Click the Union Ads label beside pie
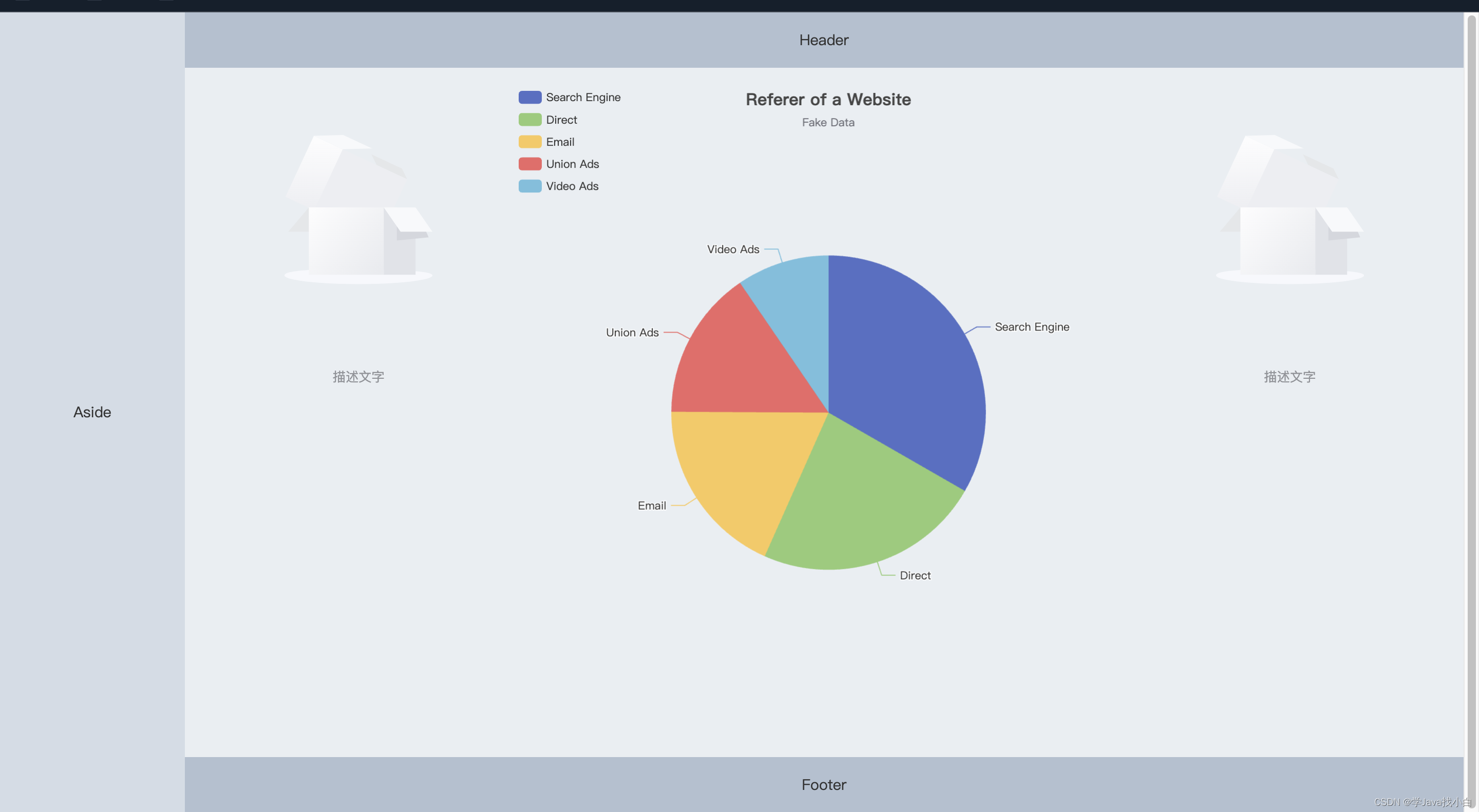The image size is (1479, 812). click(x=632, y=332)
